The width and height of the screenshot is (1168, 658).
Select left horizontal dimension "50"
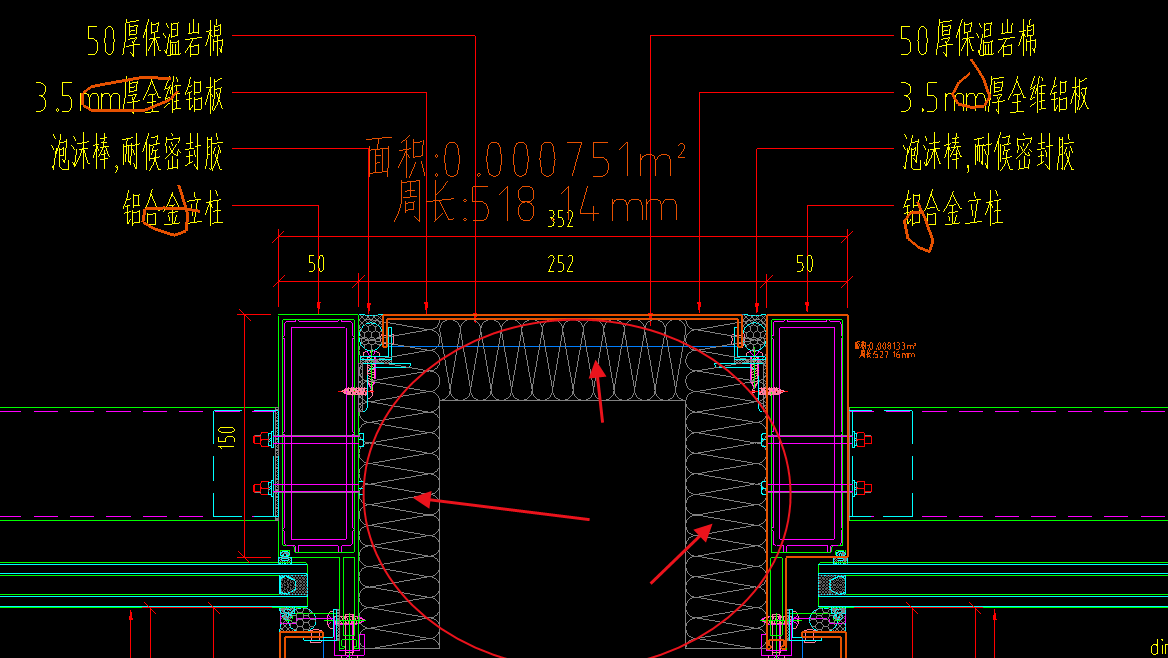[317, 264]
